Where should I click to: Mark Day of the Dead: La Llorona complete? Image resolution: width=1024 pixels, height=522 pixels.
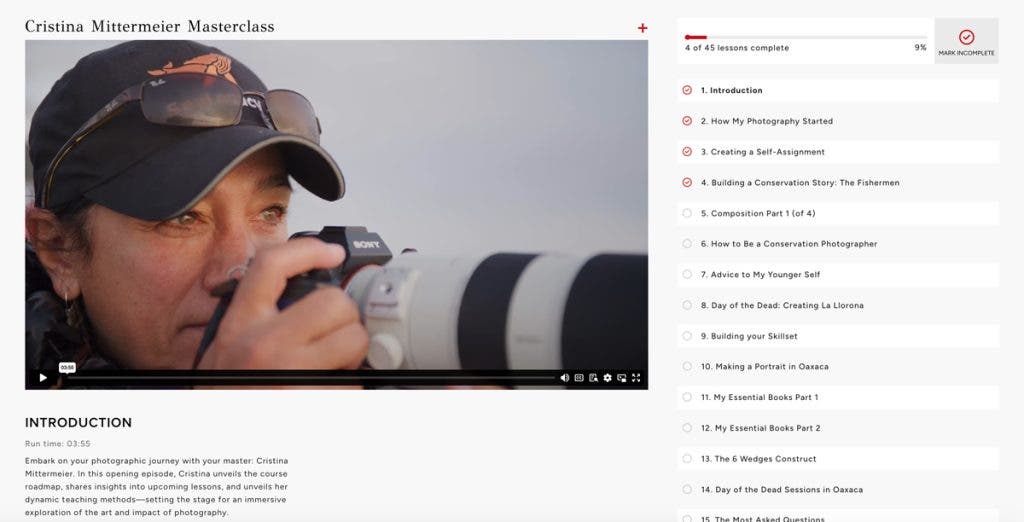click(x=687, y=305)
